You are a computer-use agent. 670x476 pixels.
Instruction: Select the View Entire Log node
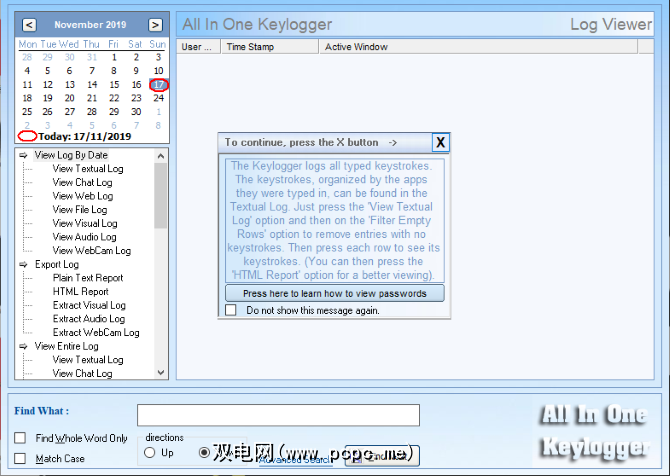(x=67, y=346)
